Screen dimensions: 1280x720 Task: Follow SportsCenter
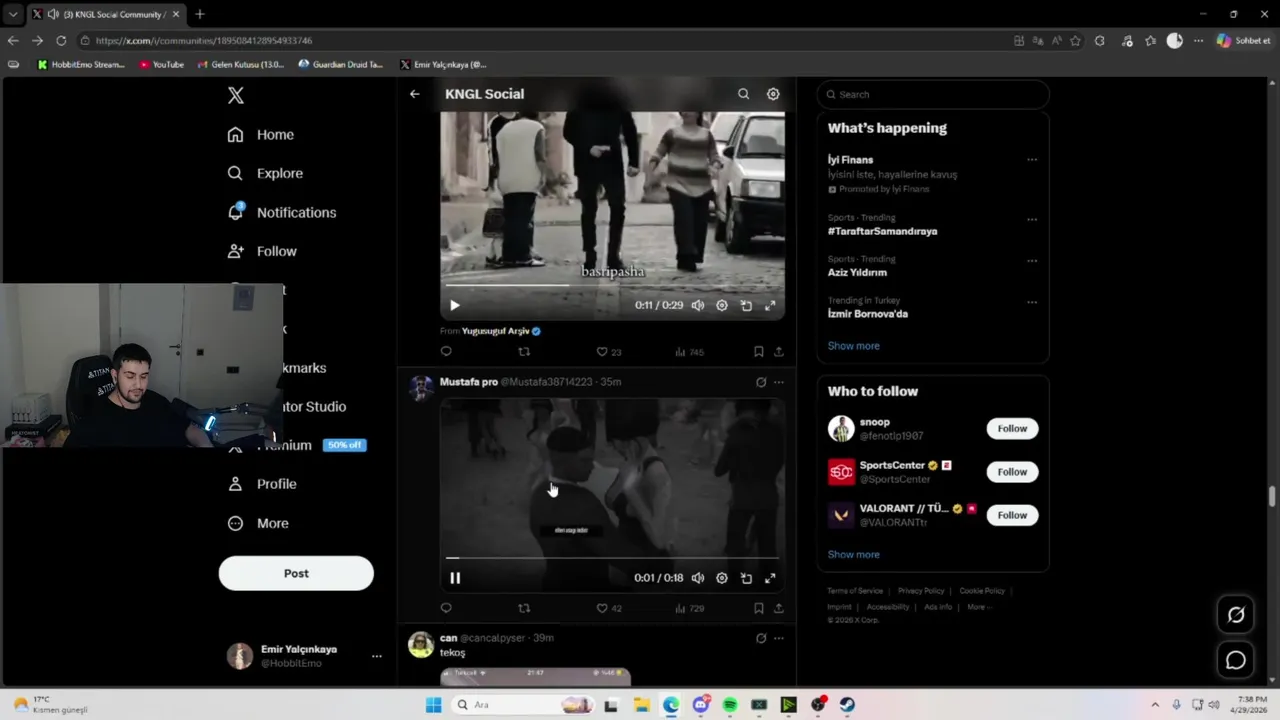pos(1012,472)
